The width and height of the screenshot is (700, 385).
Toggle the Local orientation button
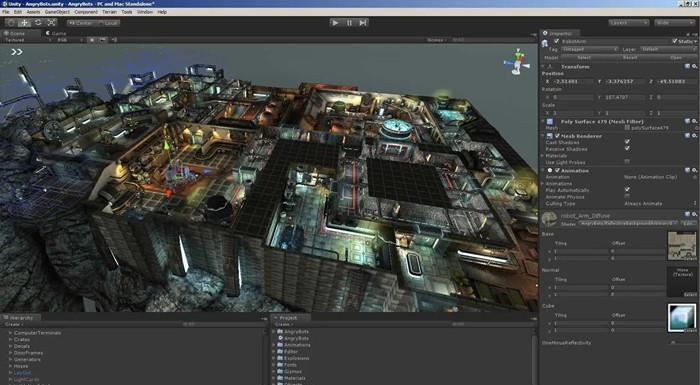click(x=107, y=22)
